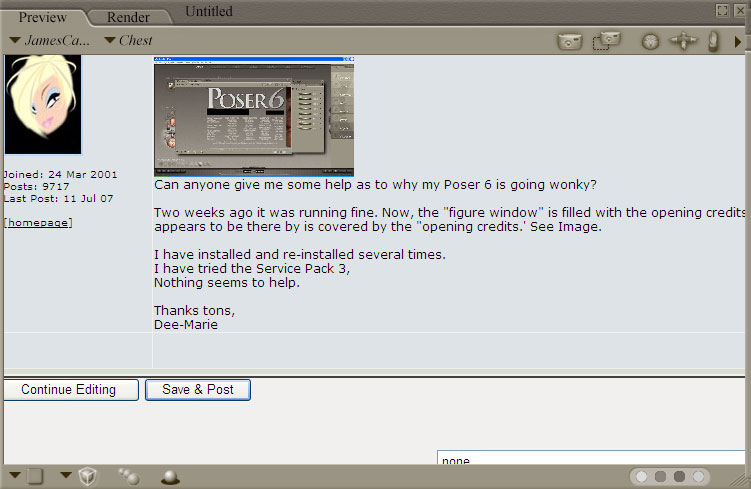Click the hand camera control icon
This screenshot has width=751, height=489.
[x=713, y=41]
